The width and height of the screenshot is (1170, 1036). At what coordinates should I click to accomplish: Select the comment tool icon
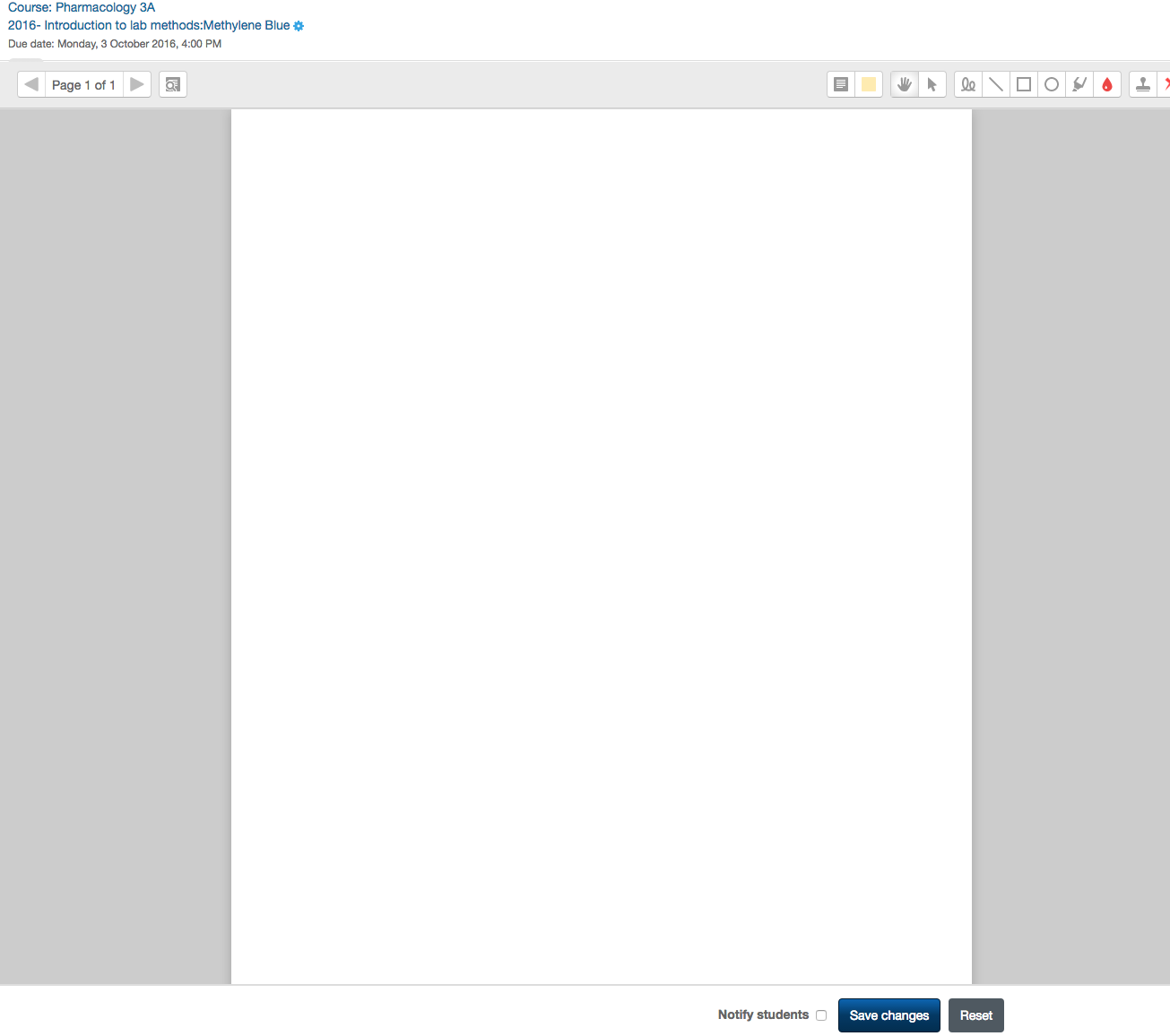(841, 84)
